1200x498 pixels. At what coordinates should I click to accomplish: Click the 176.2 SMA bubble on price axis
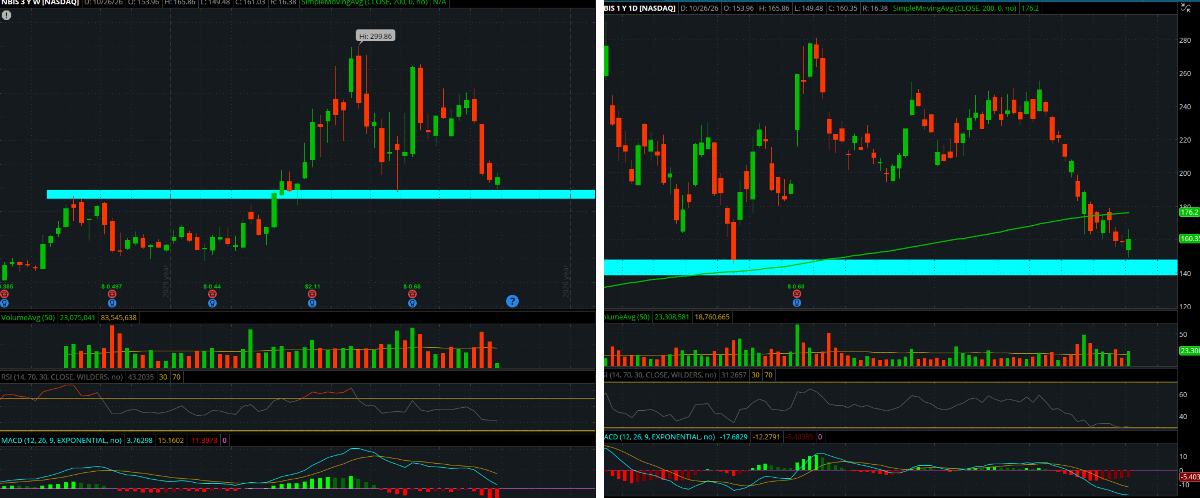pyautogui.click(x=1189, y=212)
